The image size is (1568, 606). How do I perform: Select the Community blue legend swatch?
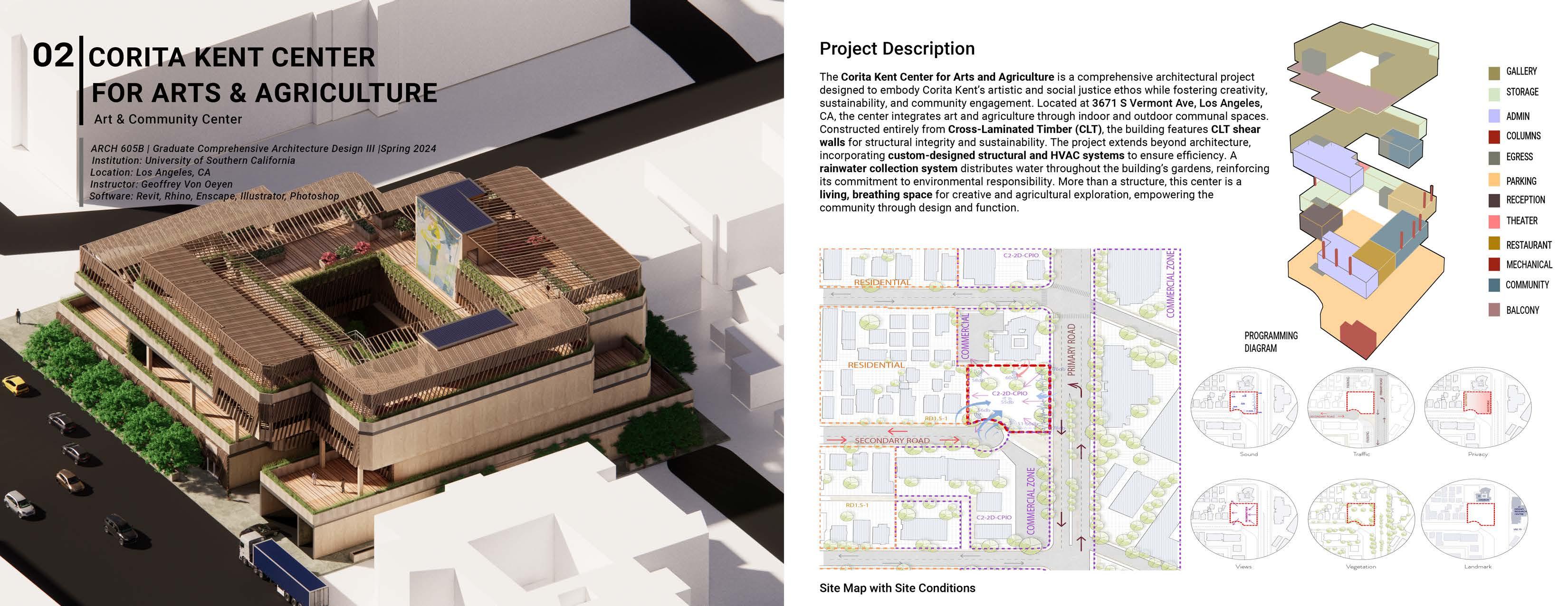tap(1494, 284)
